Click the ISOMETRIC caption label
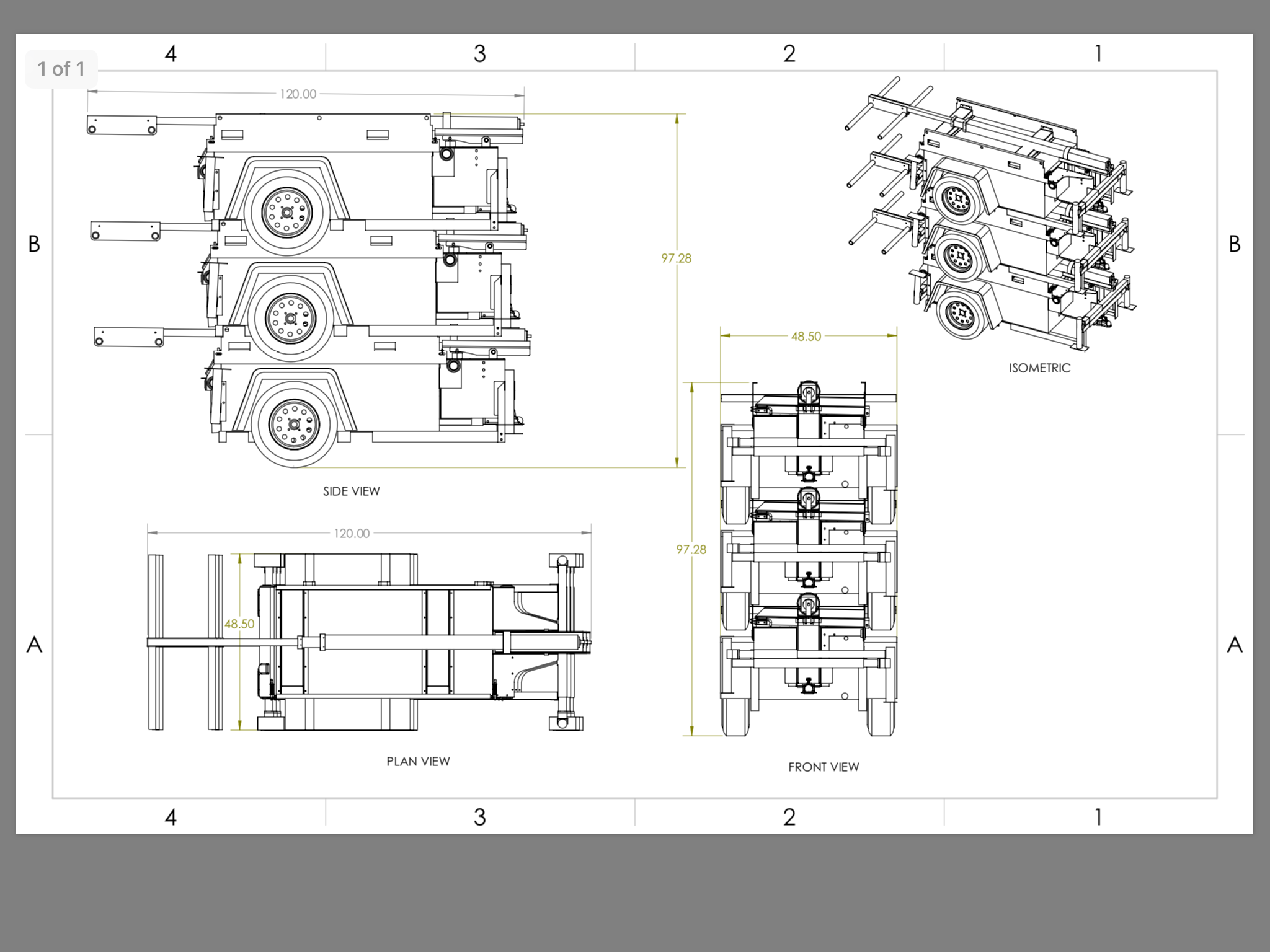This screenshot has height=952, width=1270. pyautogui.click(x=1039, y=368)
